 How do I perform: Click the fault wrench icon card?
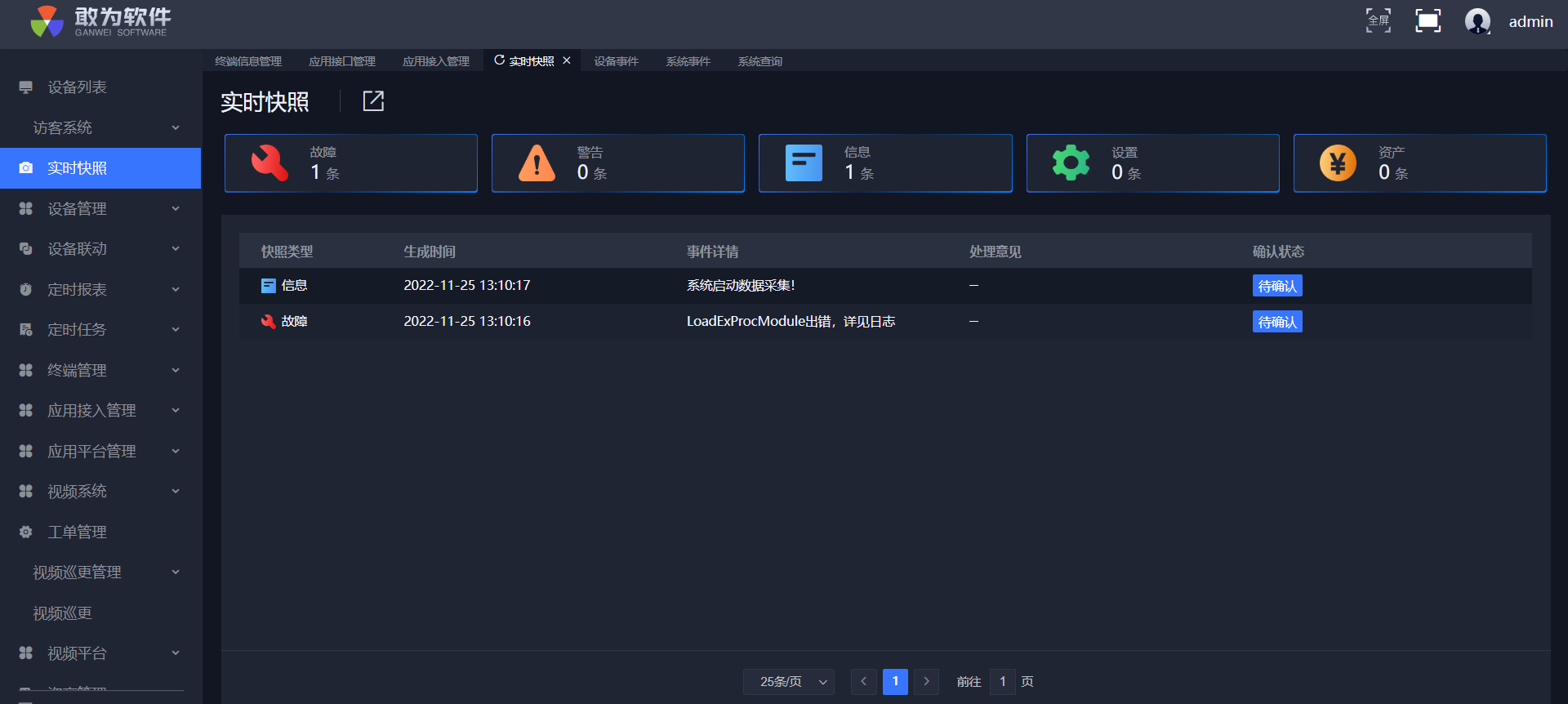(x=269, y=163)
